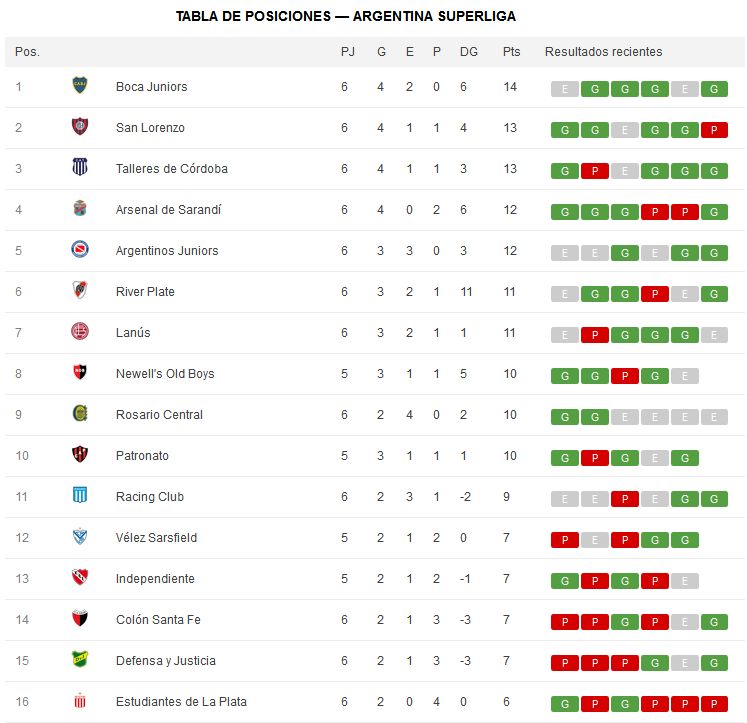
Task: Click the Racing Club light-blue crest
Action: [80, 495]
